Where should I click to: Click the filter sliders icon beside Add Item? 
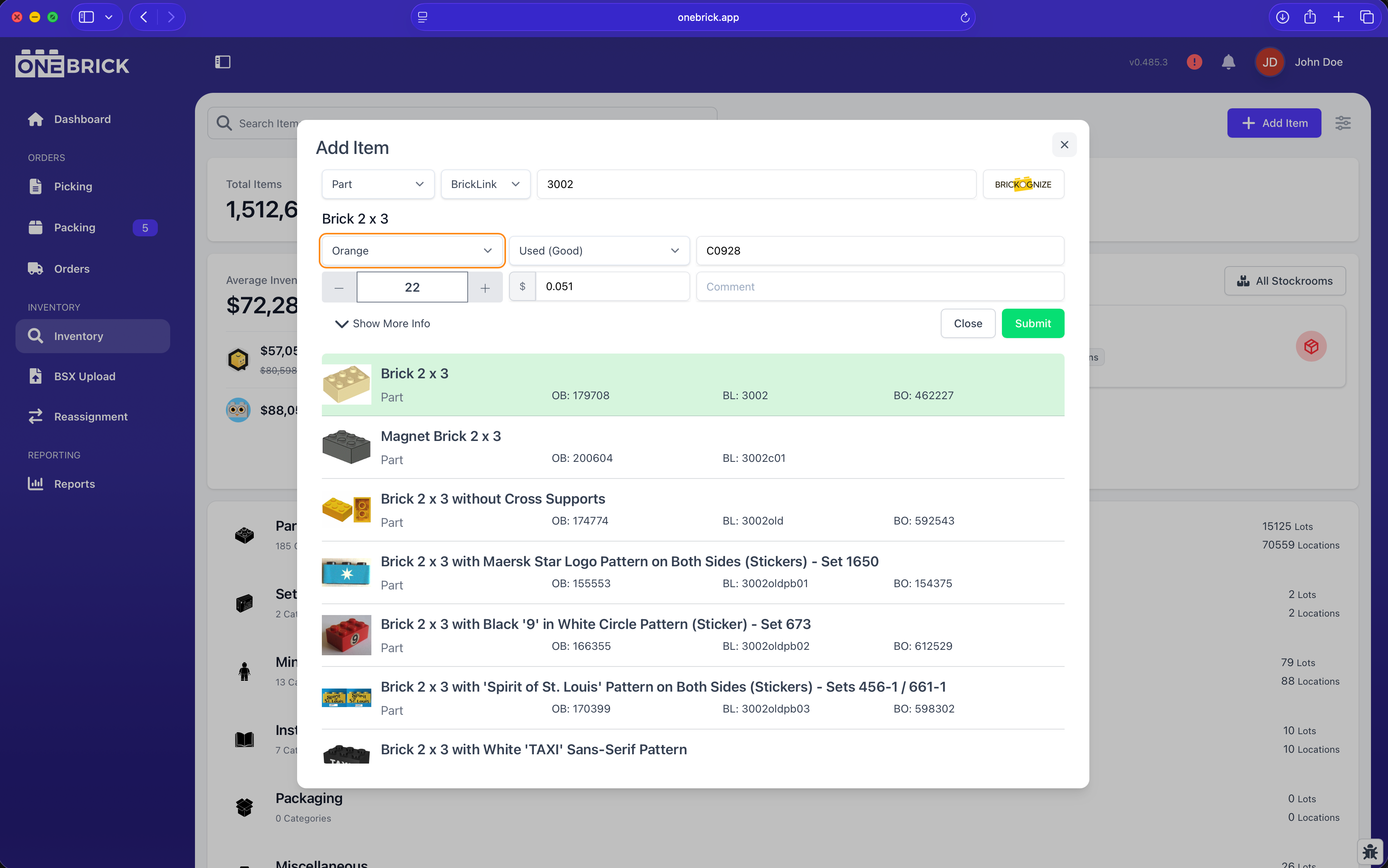(1343, 123)
